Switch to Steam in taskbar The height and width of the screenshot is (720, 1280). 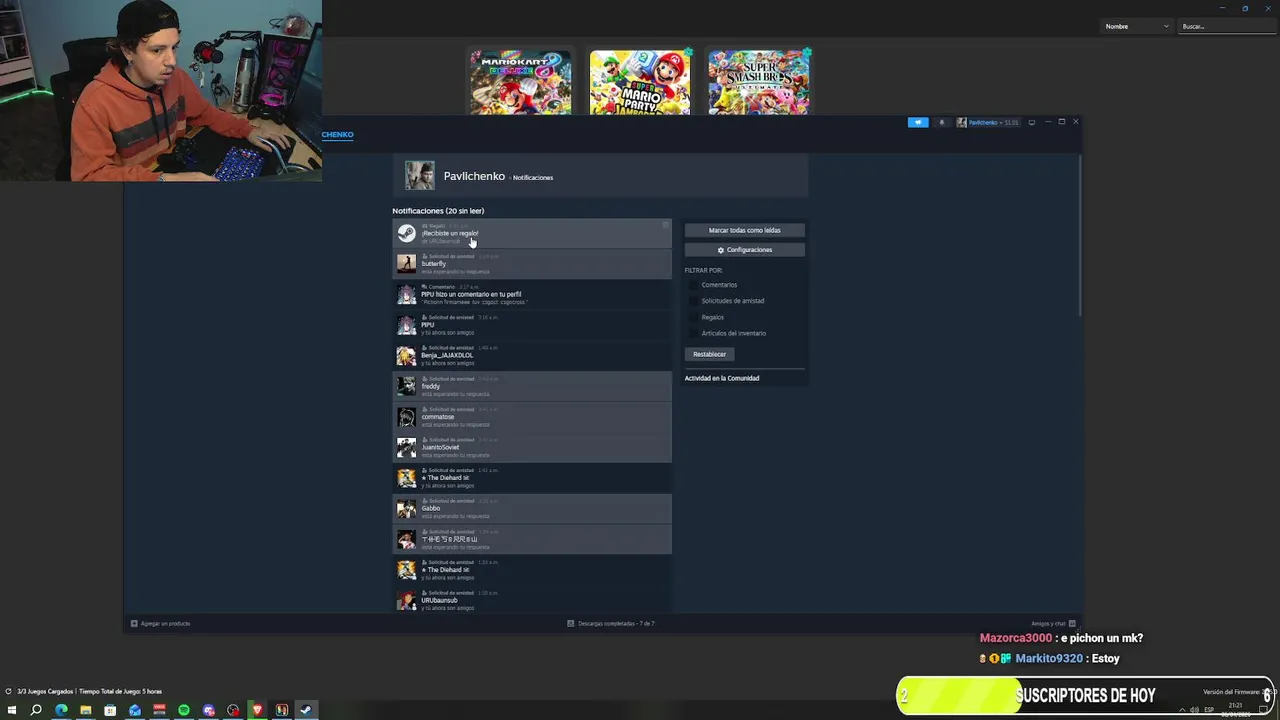tap(306, 710)
